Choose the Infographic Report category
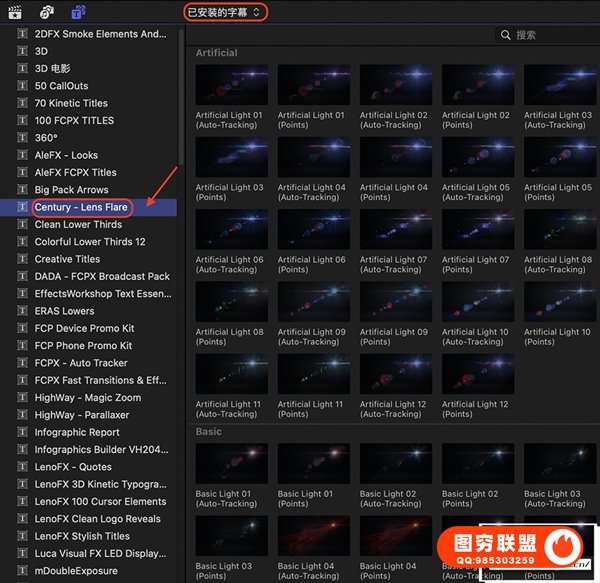The height and width of the screenshot is (583, 600). click(77, 432)
